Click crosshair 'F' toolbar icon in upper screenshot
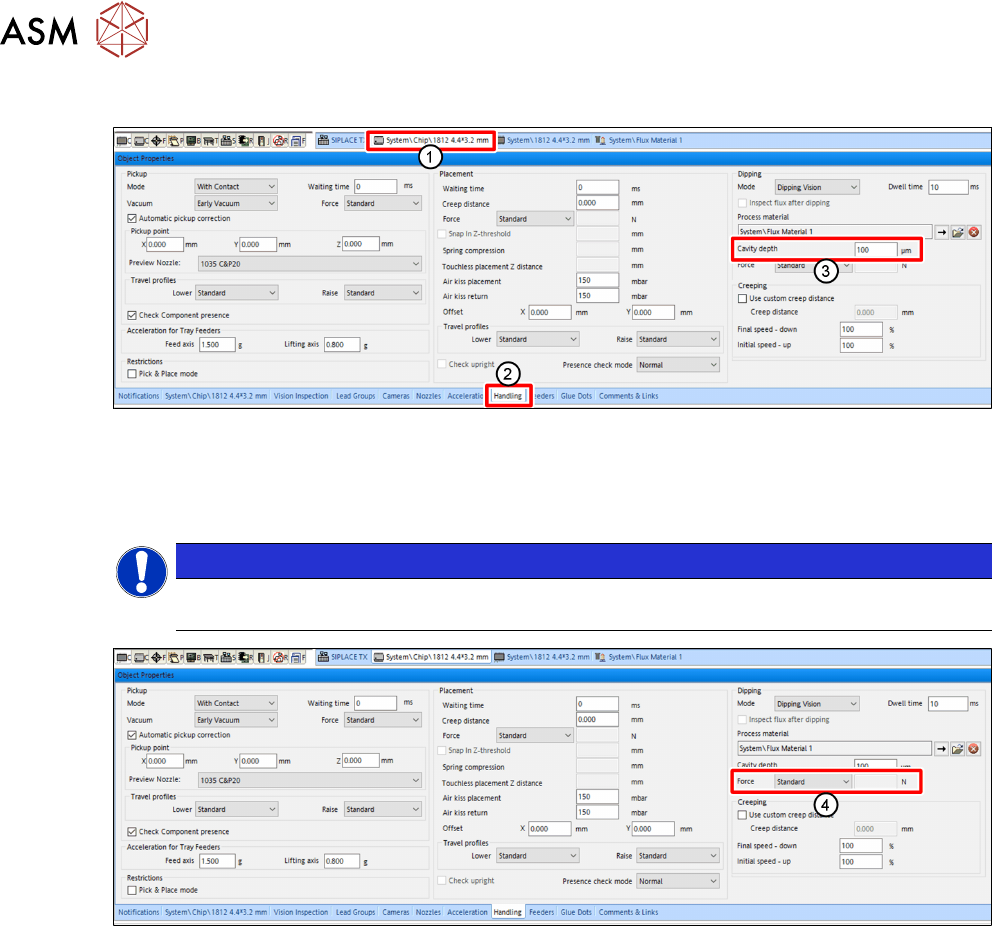Image resolution: width=992 pixels, height=926 pixels. click(x=158, y=140)
